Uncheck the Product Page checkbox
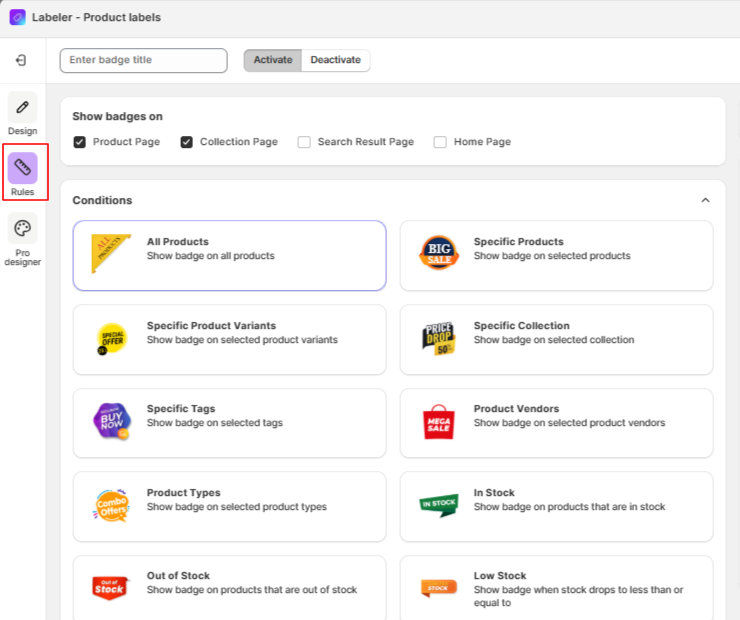This screenshot has height=620, width=740. point(80,142)
